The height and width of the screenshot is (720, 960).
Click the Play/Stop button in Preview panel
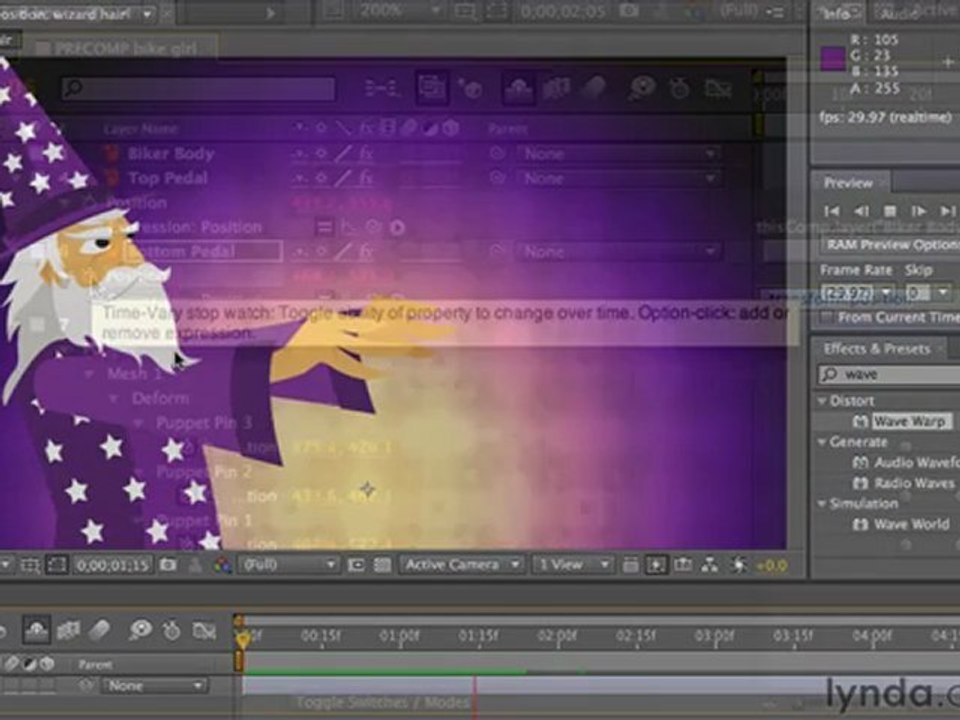[890, 211]
